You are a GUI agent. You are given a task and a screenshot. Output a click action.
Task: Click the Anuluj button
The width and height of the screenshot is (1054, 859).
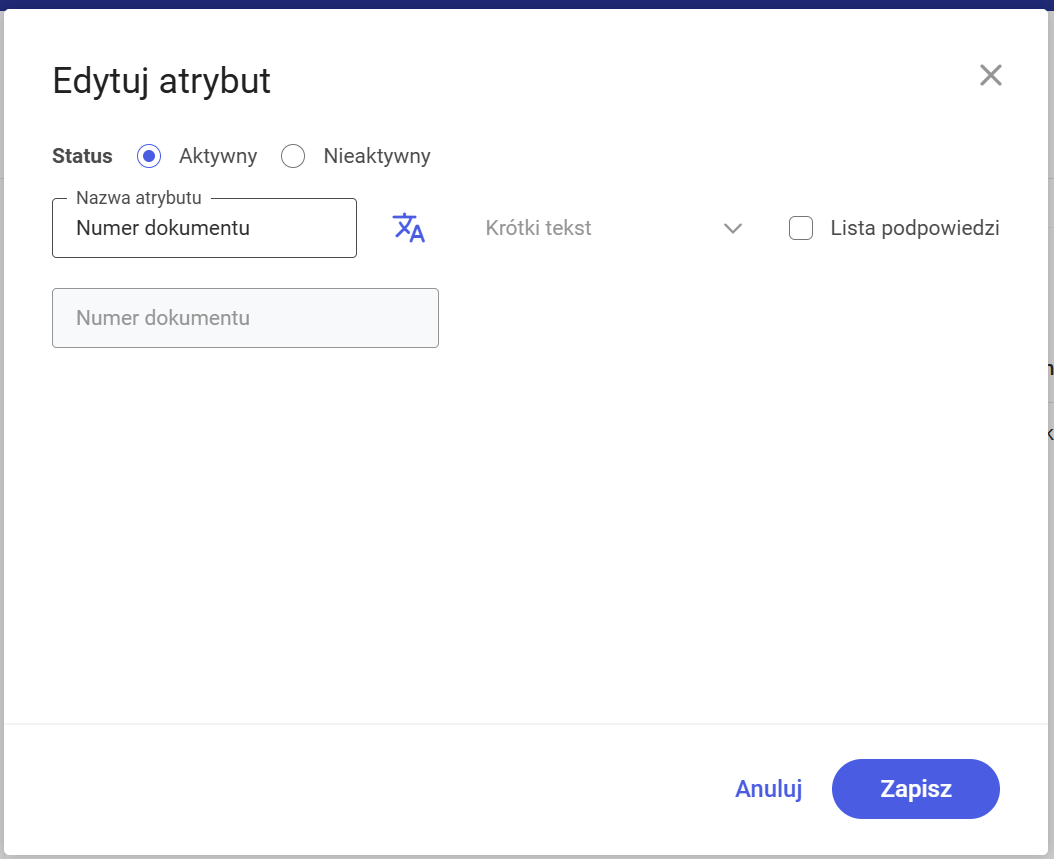[x=768, y=788]
